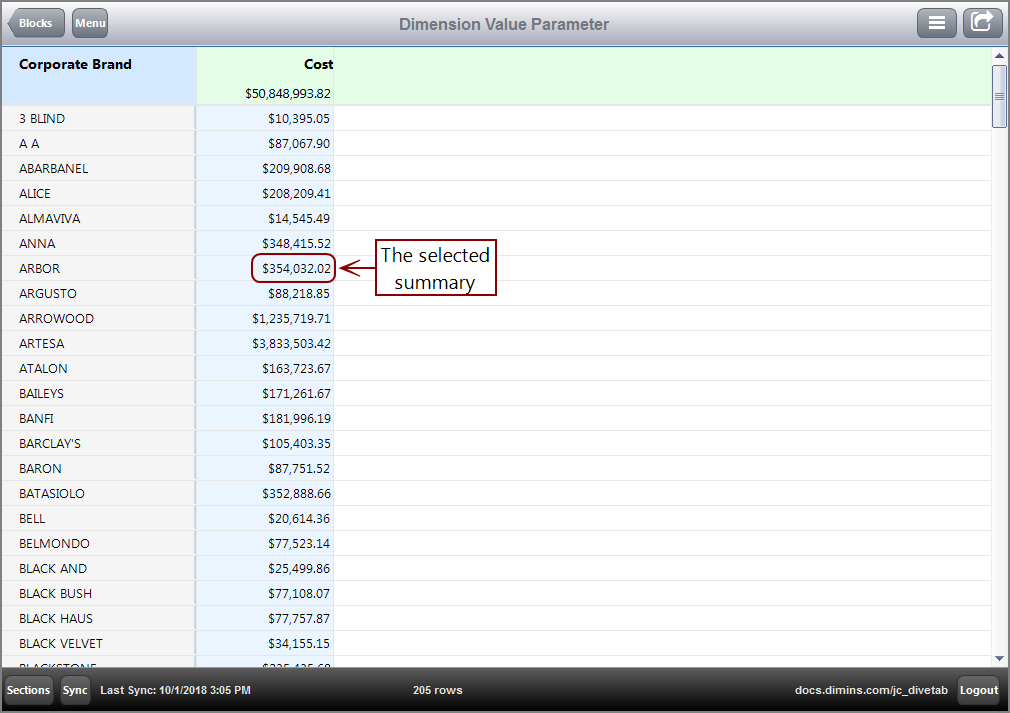Select the Cost column header

tap(317, 64)
